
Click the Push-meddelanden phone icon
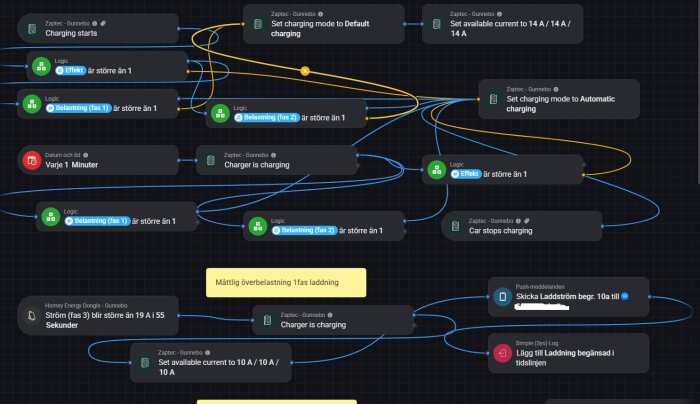(503, 297)
